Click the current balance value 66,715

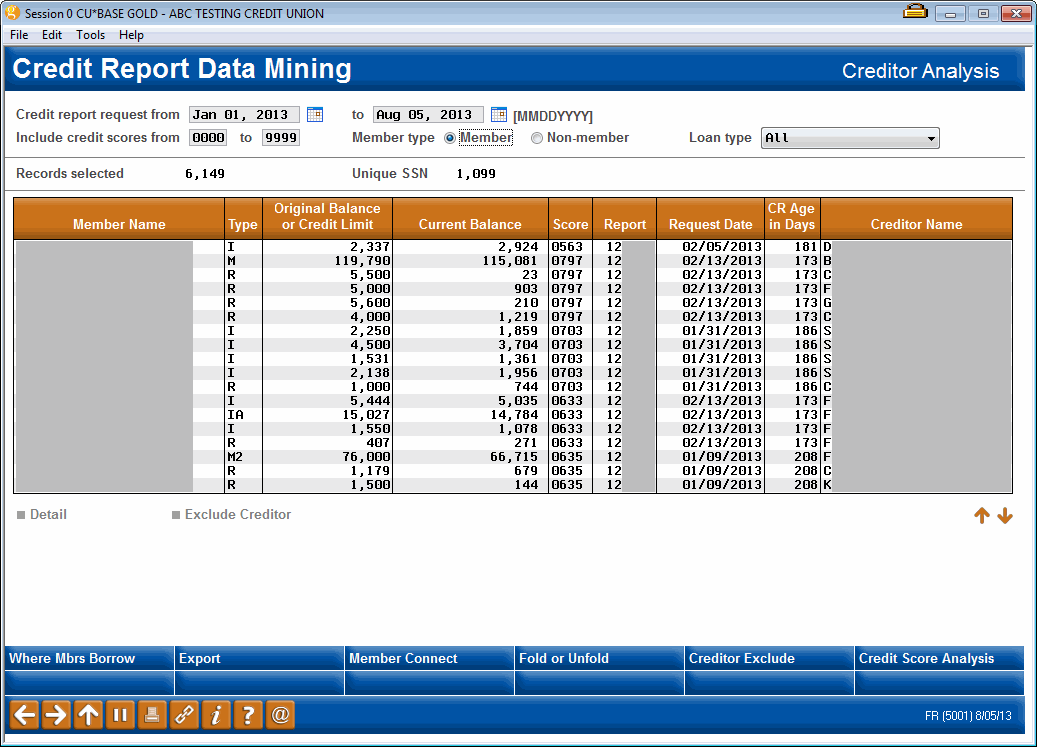click(x=513, y=457)
